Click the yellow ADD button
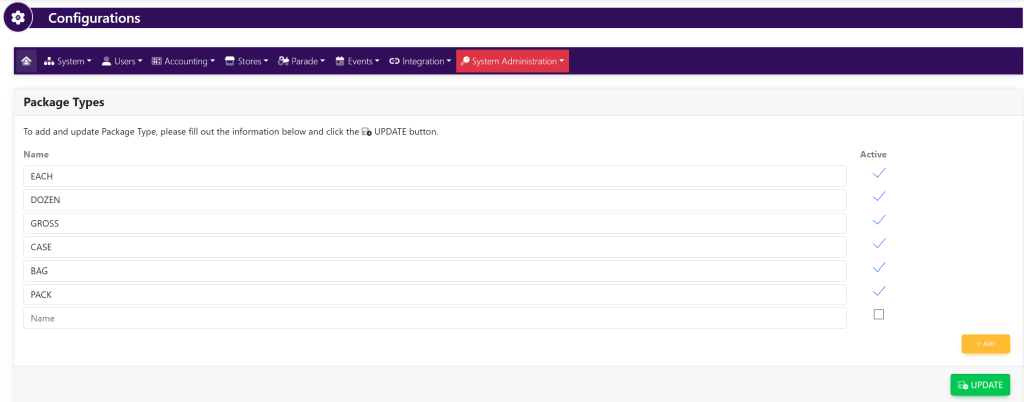 click(985, 343)
